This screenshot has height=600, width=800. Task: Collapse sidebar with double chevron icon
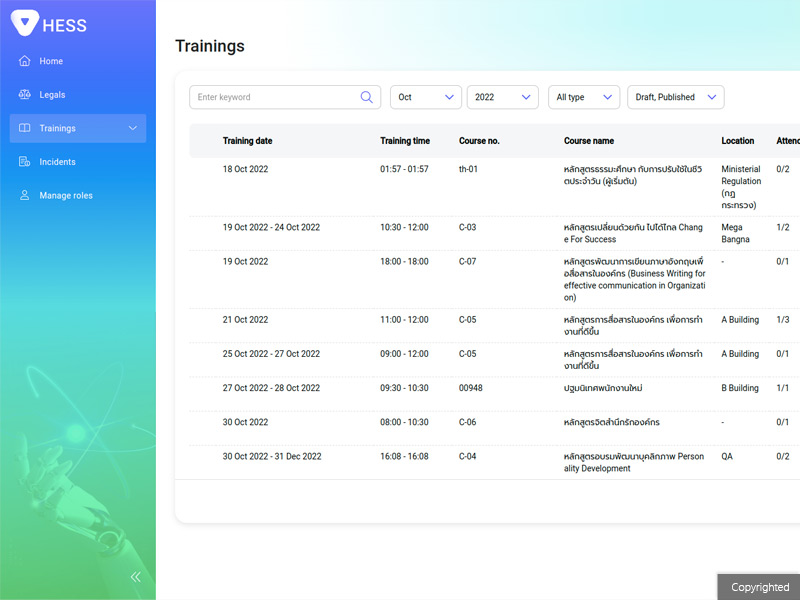(135, 576)
